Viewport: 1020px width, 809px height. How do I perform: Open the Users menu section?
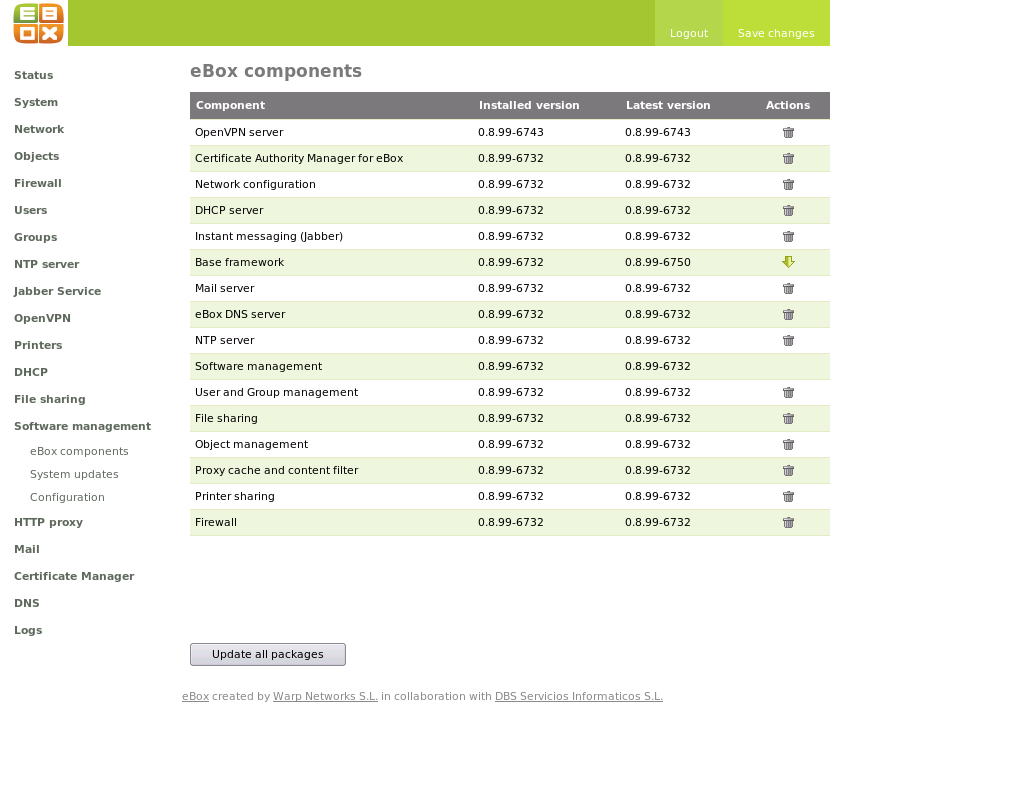[31, 210]
